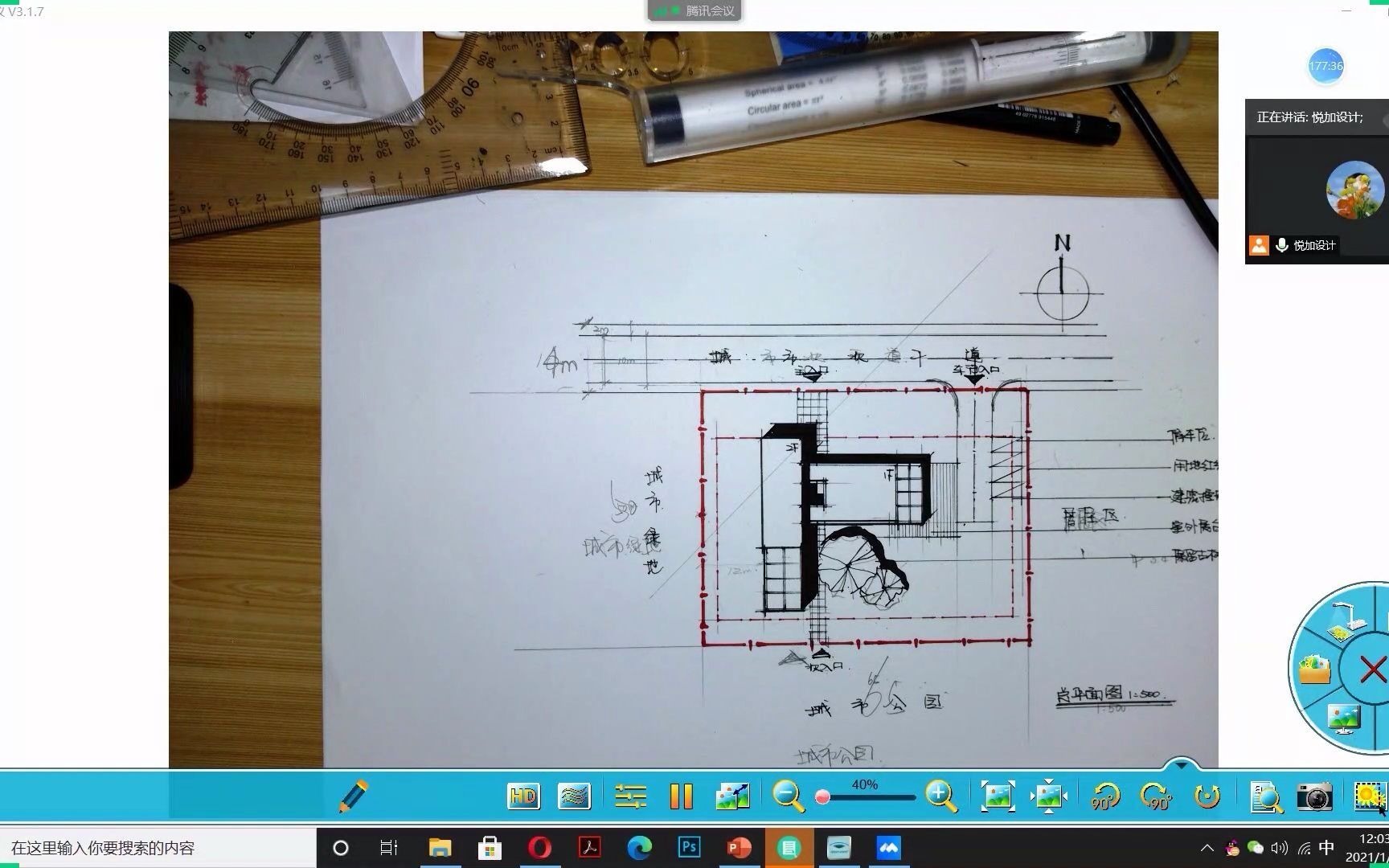Toggle HD resolution mode
1389x868 pixels.
point(523,796)
